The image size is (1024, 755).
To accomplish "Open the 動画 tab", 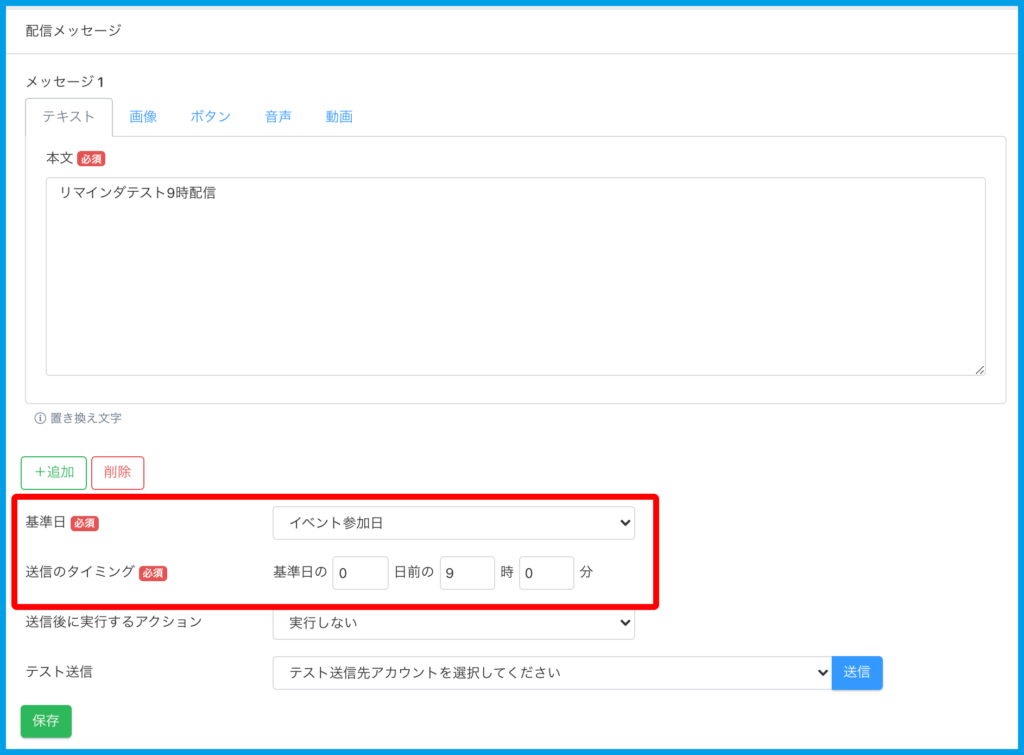I will coord(339,116).
